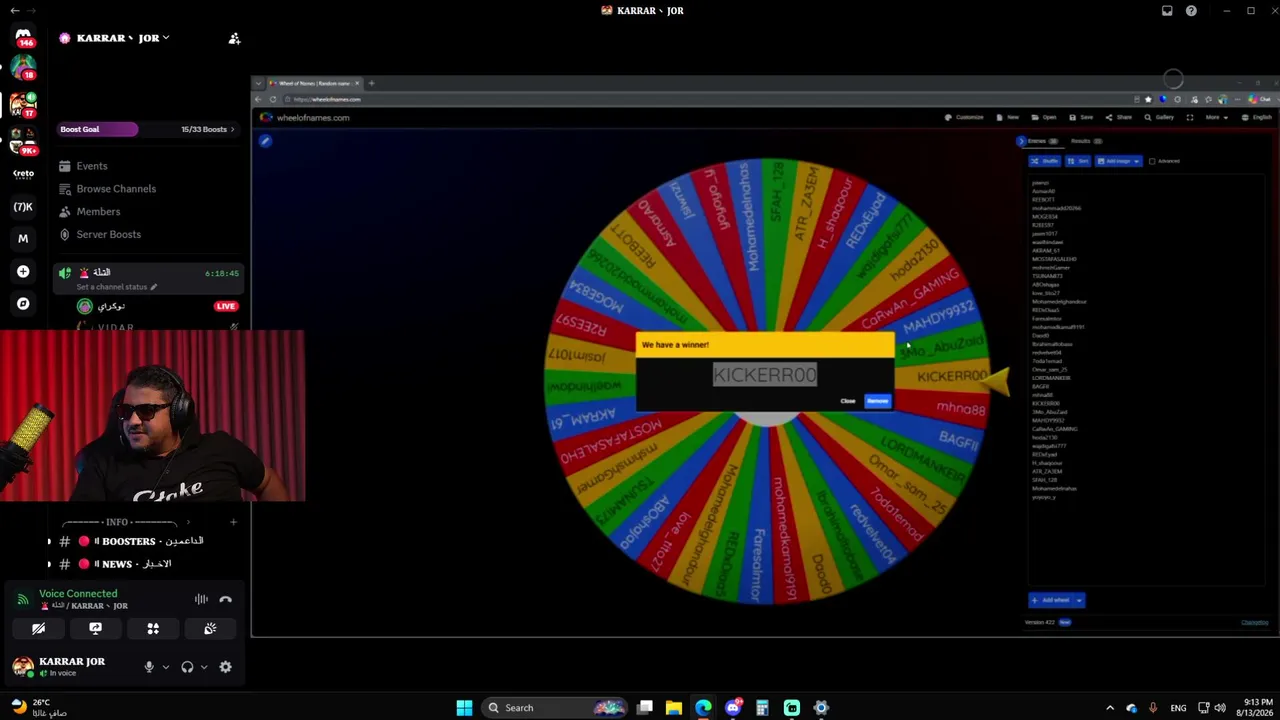Open the Kreto Games server icon

pos(23,173)
